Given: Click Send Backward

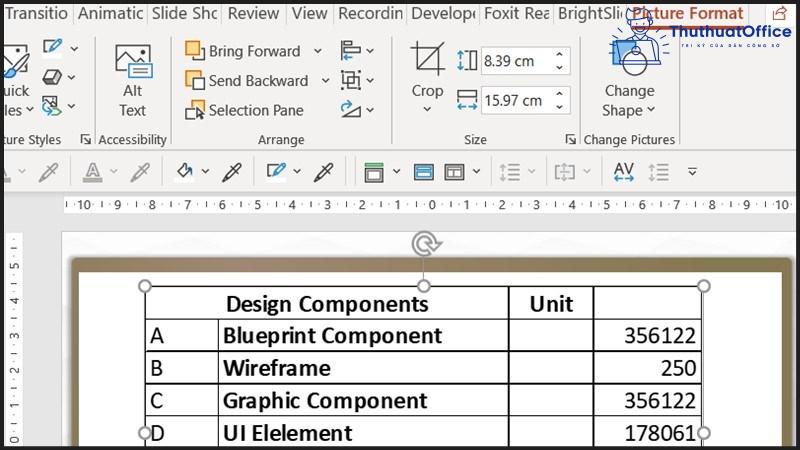Looking at the screenshot, I should coord(247,81).
